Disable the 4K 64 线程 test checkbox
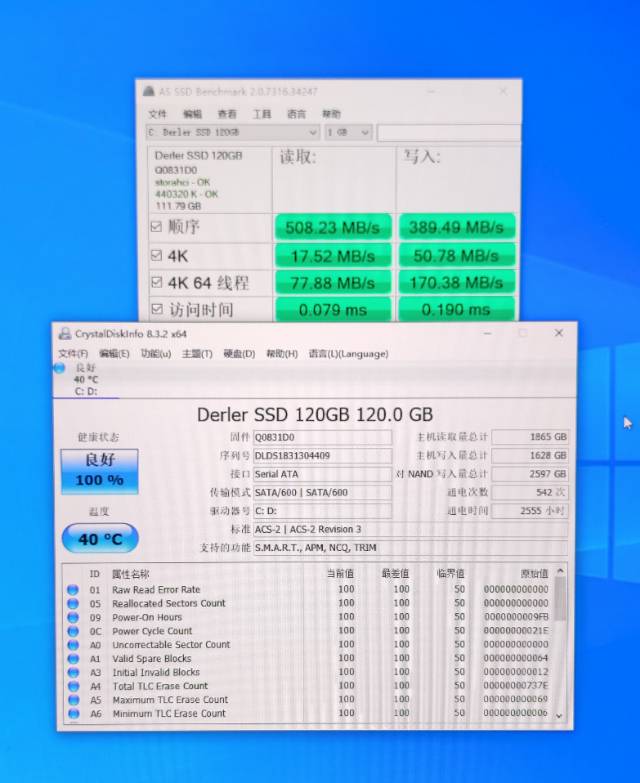Image resolution: width=640 pixels, height=783 pixels. (x=156, y=283)
